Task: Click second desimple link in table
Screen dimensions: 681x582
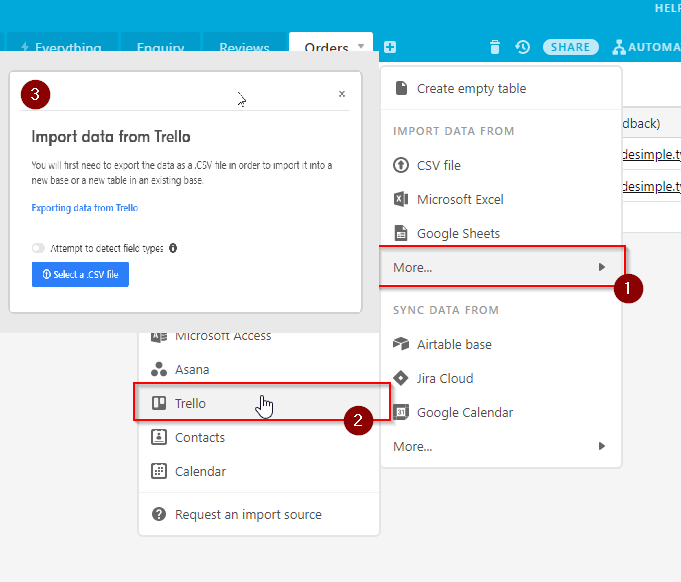Action: coord(651,186)
